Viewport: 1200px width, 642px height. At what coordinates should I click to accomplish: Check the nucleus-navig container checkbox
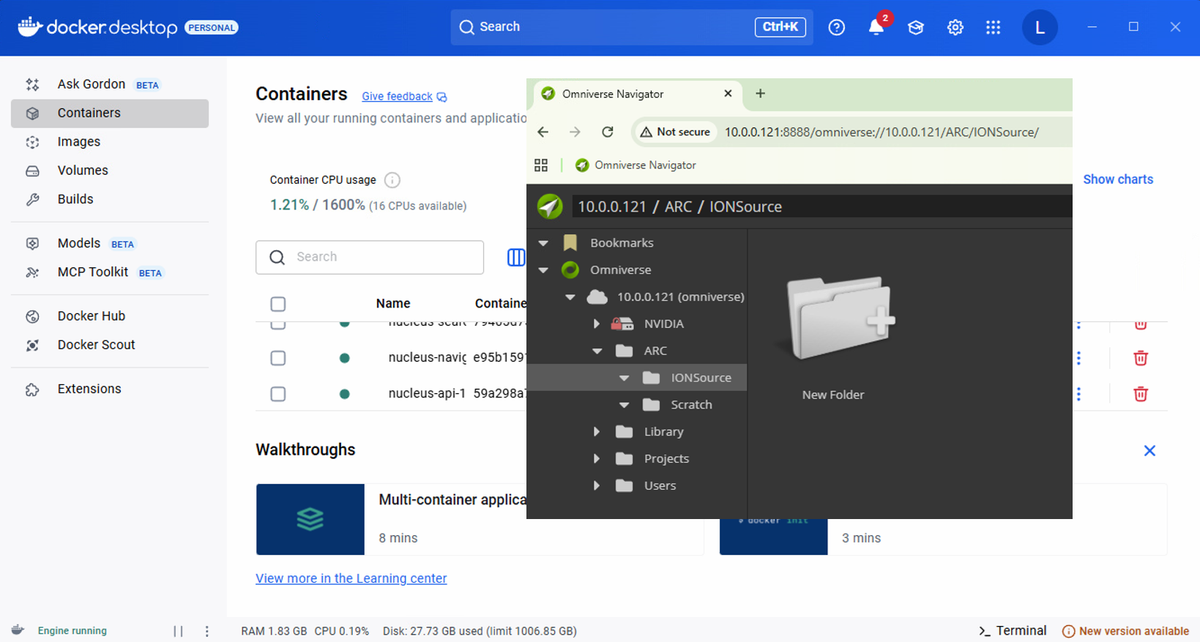[278, 358]
